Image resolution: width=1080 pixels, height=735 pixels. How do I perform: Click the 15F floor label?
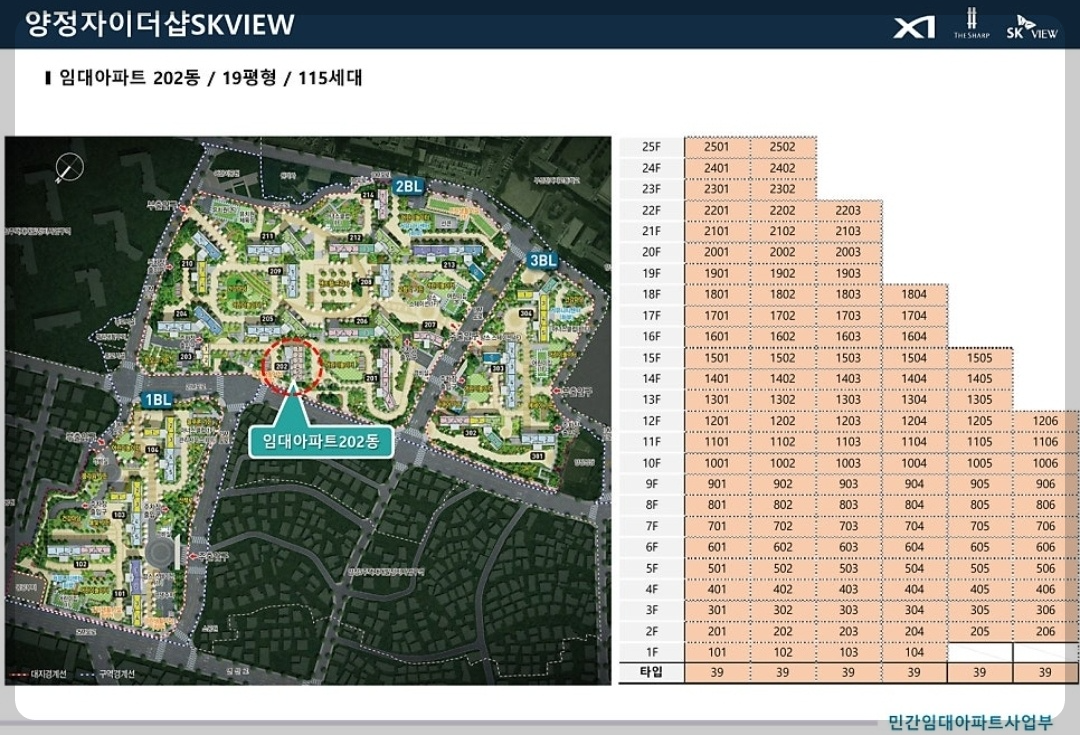(x=652, y=358)
